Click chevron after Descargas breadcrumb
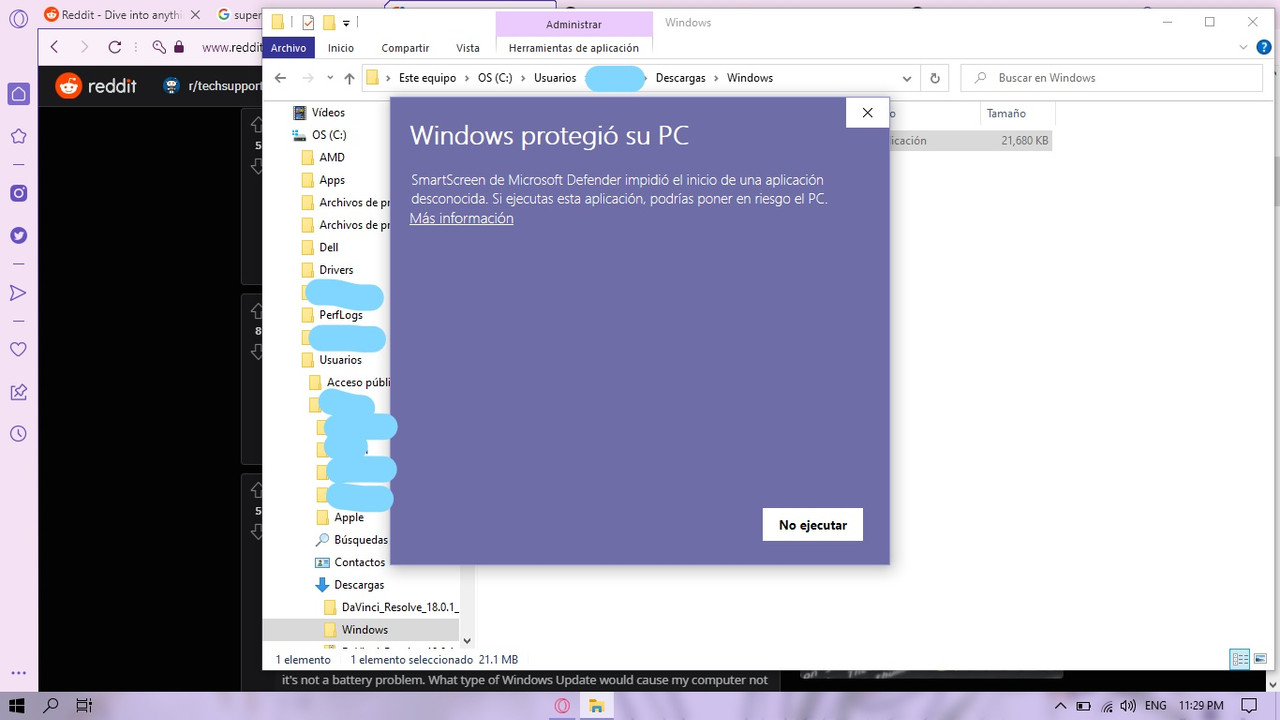The image size is (1280, 720). pos(716,78)
